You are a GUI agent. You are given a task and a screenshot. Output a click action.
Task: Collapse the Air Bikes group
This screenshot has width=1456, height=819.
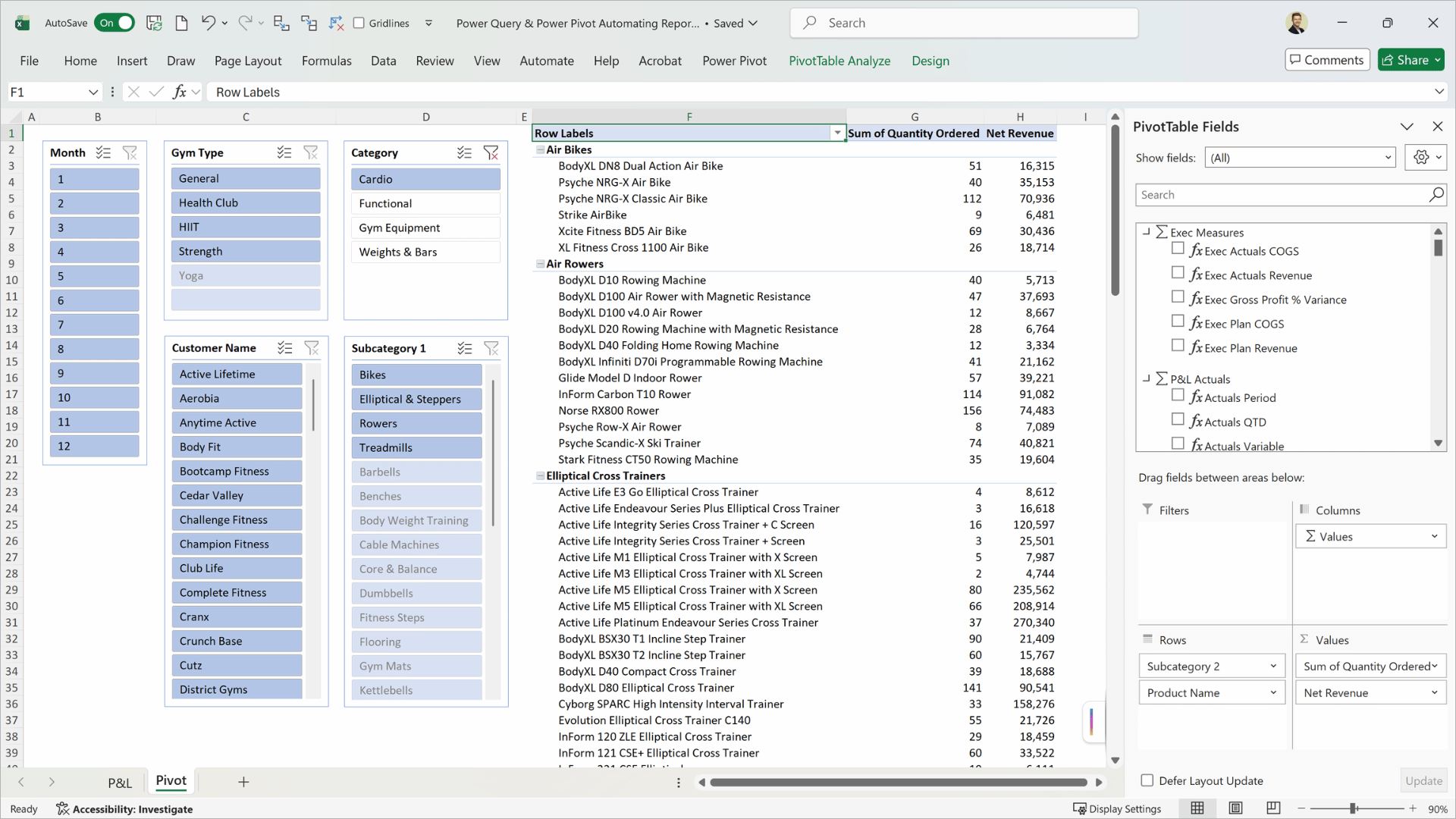click(541, 150)
